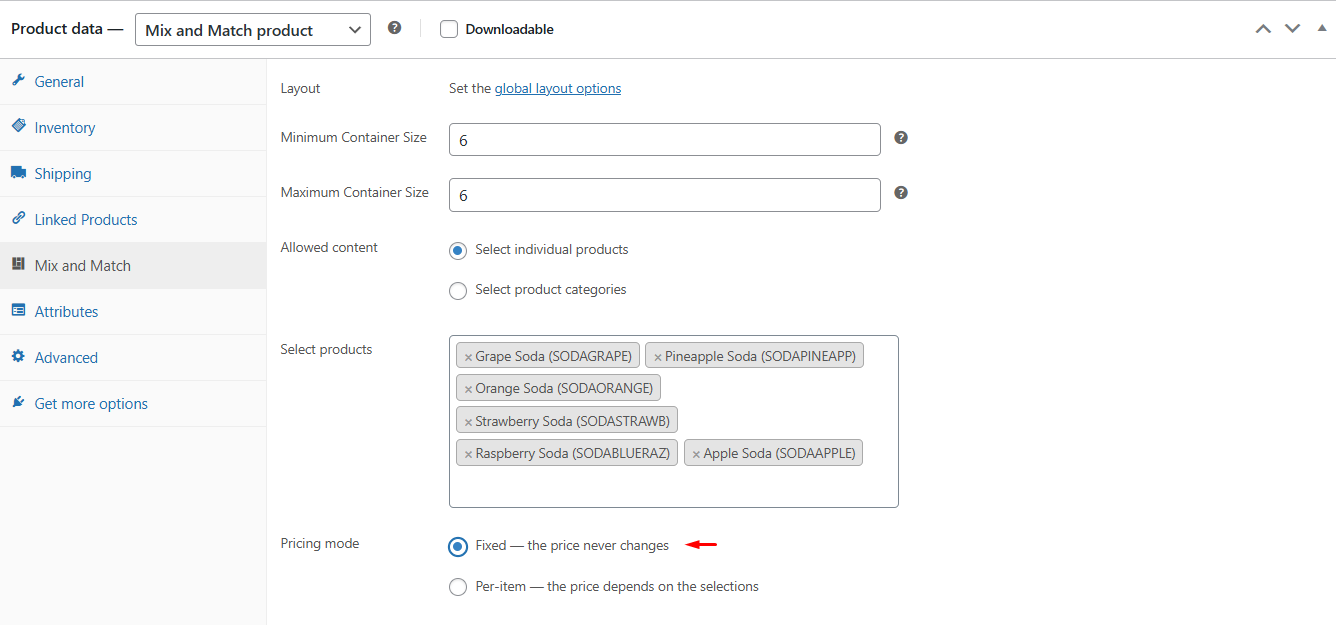Click the Strawberry Soda (SODASTRAWB) tag text
Screen dimensions: 1336x625
point(573,421)
